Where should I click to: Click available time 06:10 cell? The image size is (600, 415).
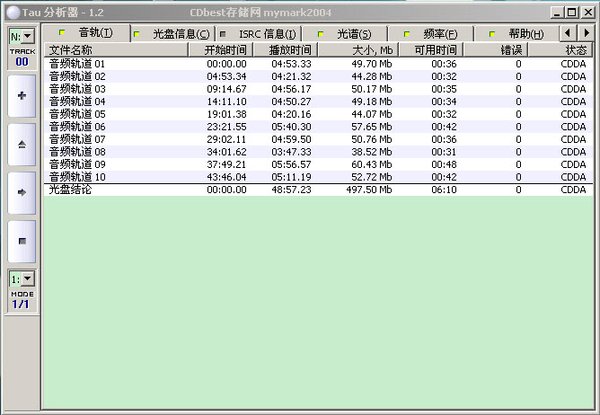point(444,190)
